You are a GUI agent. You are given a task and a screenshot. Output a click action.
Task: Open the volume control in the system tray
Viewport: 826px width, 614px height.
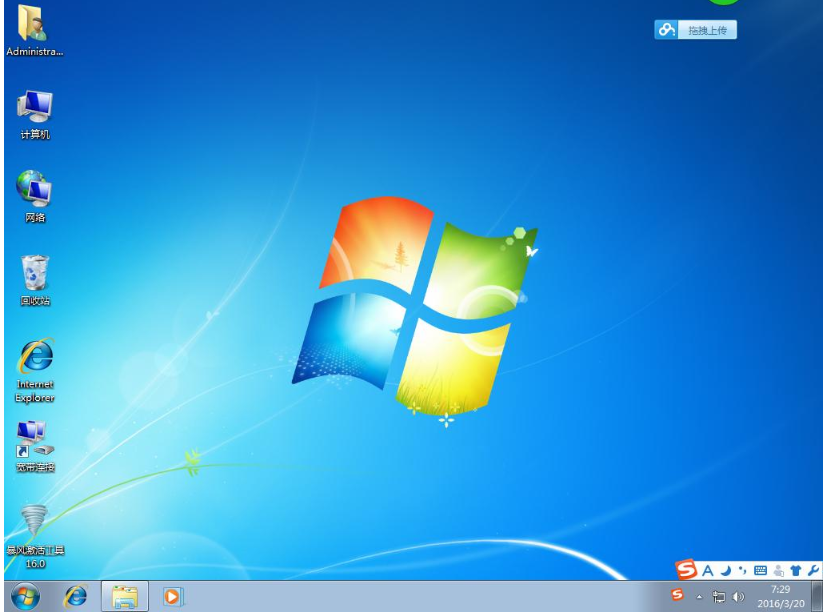point(737,598)
